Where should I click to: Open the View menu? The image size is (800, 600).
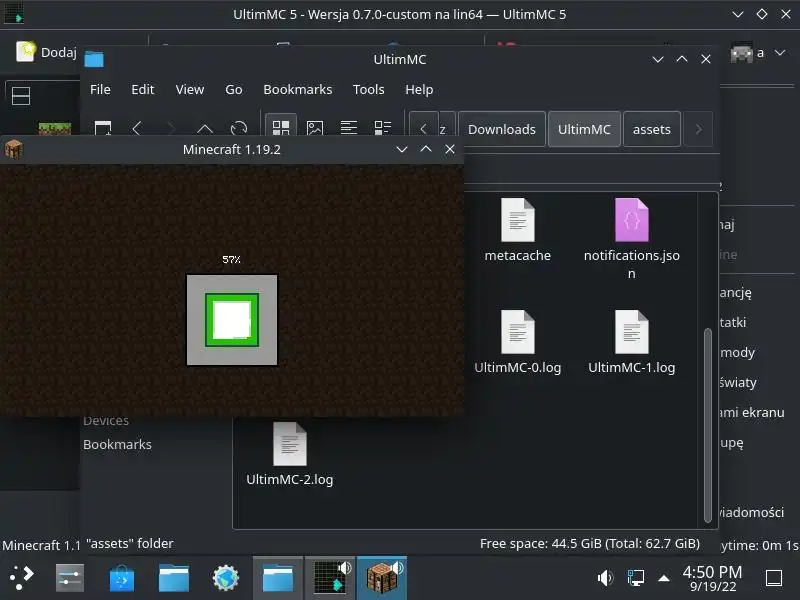(x=190, y=89)
